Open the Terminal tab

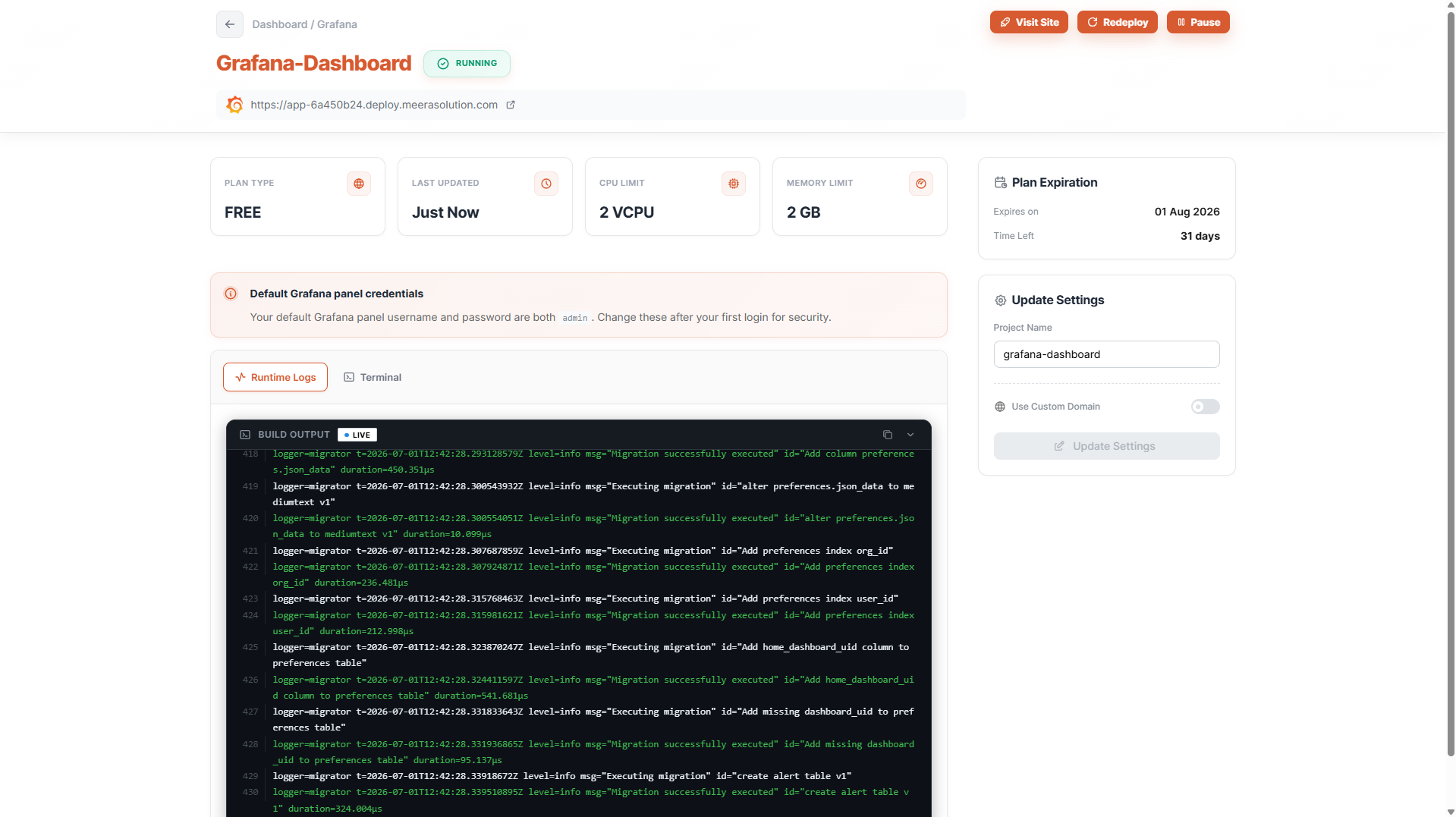click(373, 377)
